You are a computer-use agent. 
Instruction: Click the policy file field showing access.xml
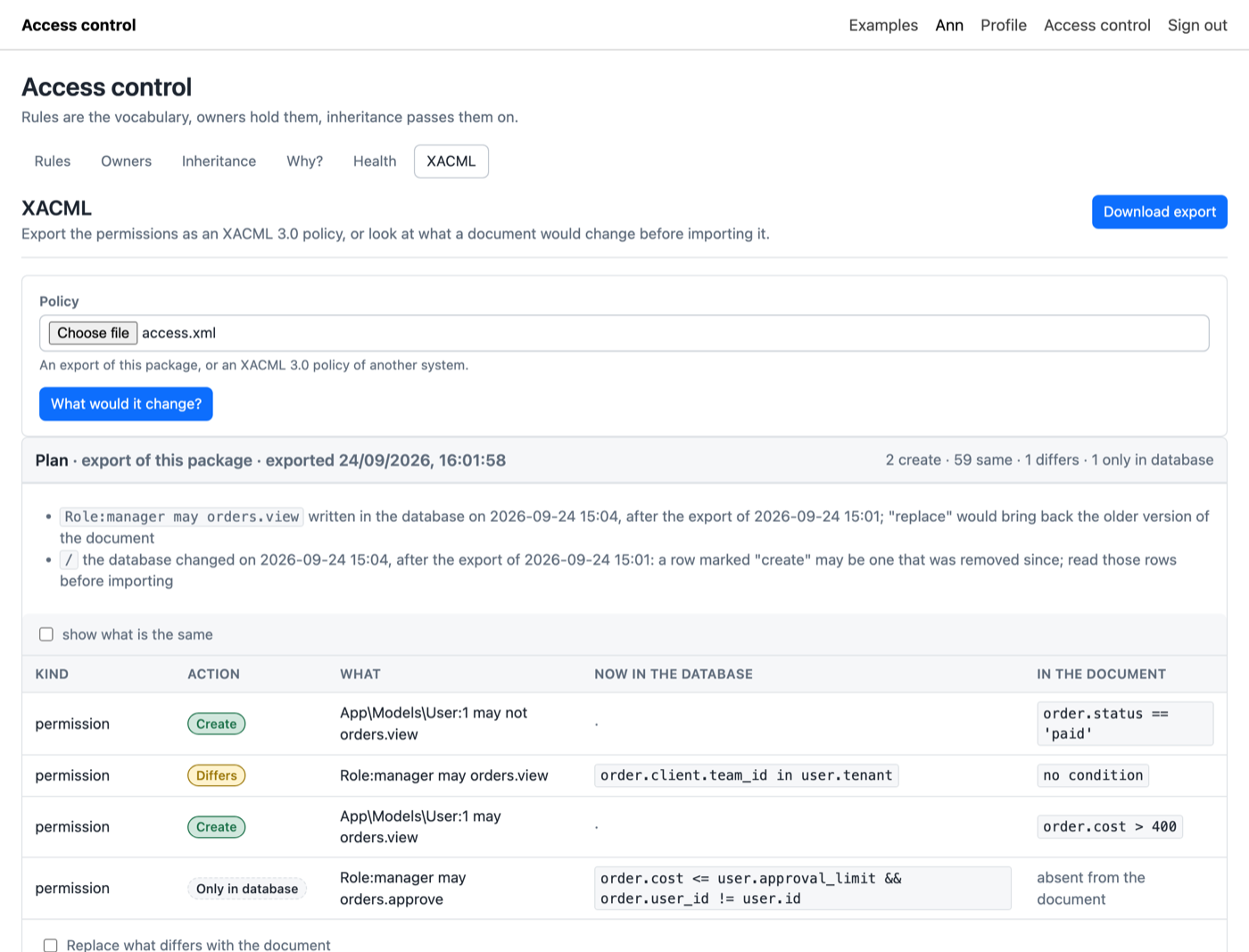[624, 333]
